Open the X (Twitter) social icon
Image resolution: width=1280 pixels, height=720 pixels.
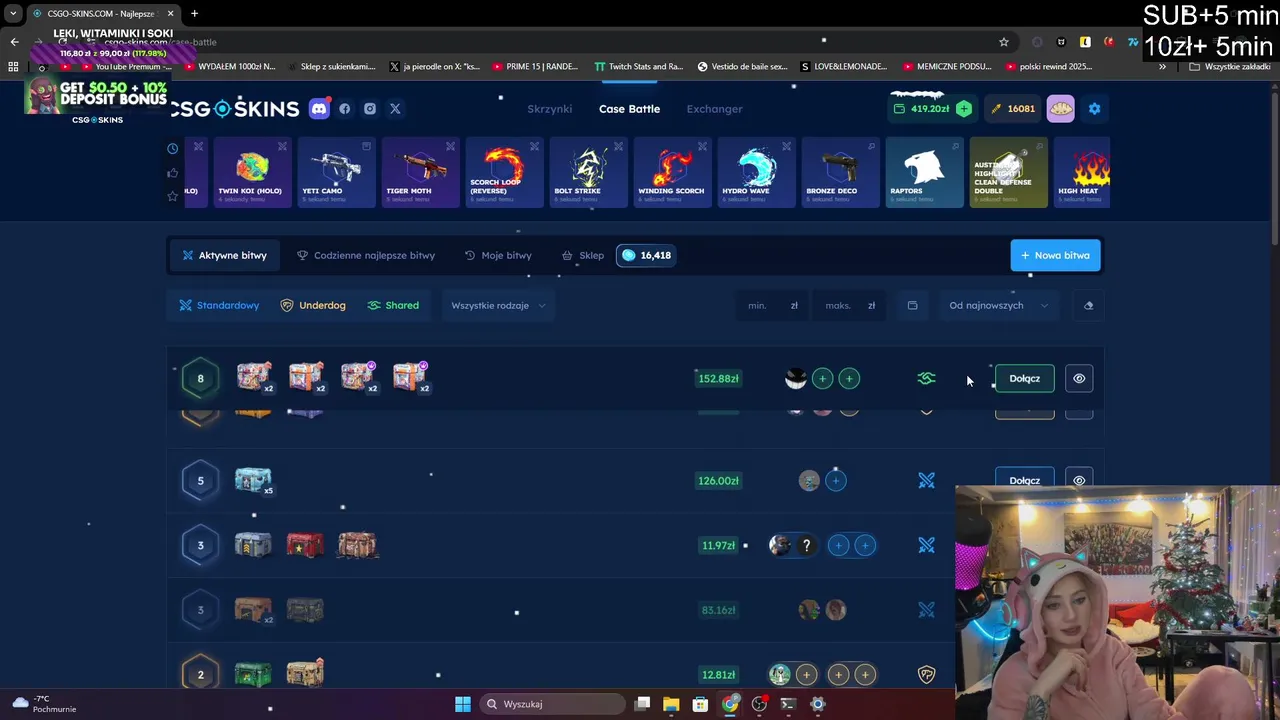tap(395, 108)
